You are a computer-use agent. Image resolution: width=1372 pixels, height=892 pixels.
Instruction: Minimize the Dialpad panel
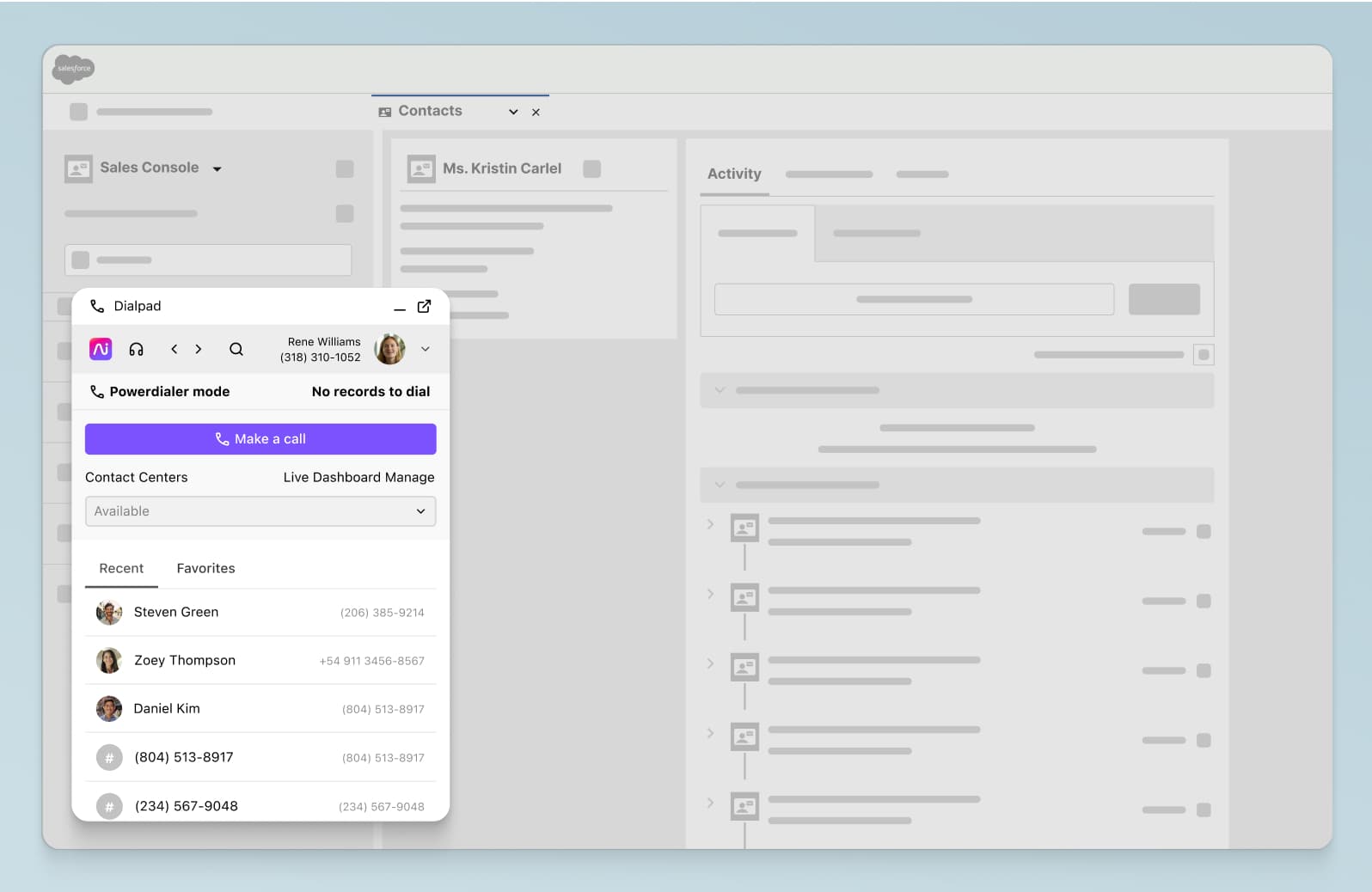tap(400, 308)
